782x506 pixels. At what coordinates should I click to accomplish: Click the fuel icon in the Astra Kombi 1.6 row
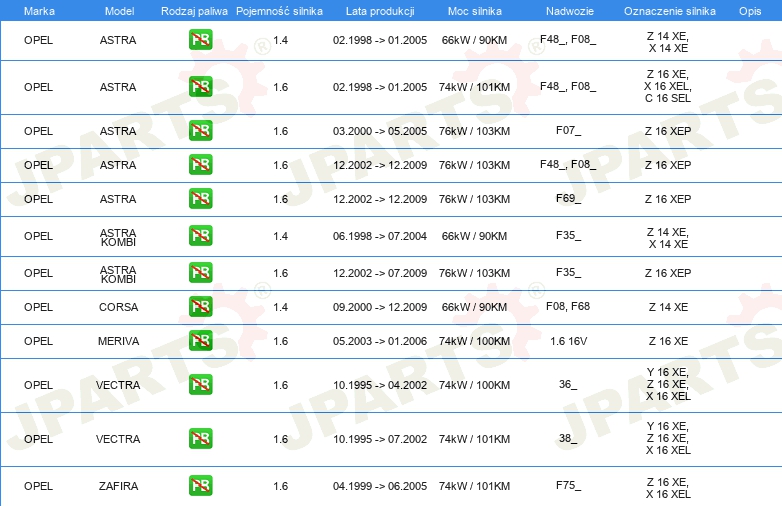pyautogui.click(x=200, y=273)
